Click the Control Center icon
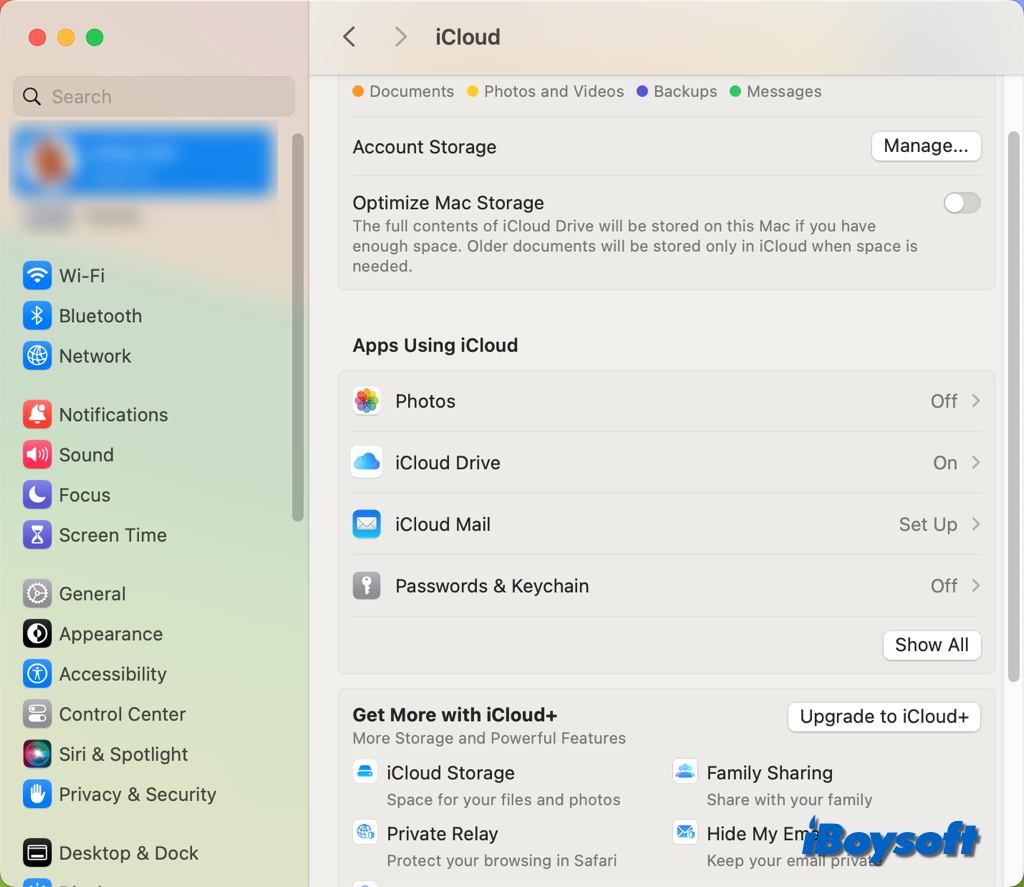The width and height of the screenshot is (1024, 887). [x=37, y=714]
